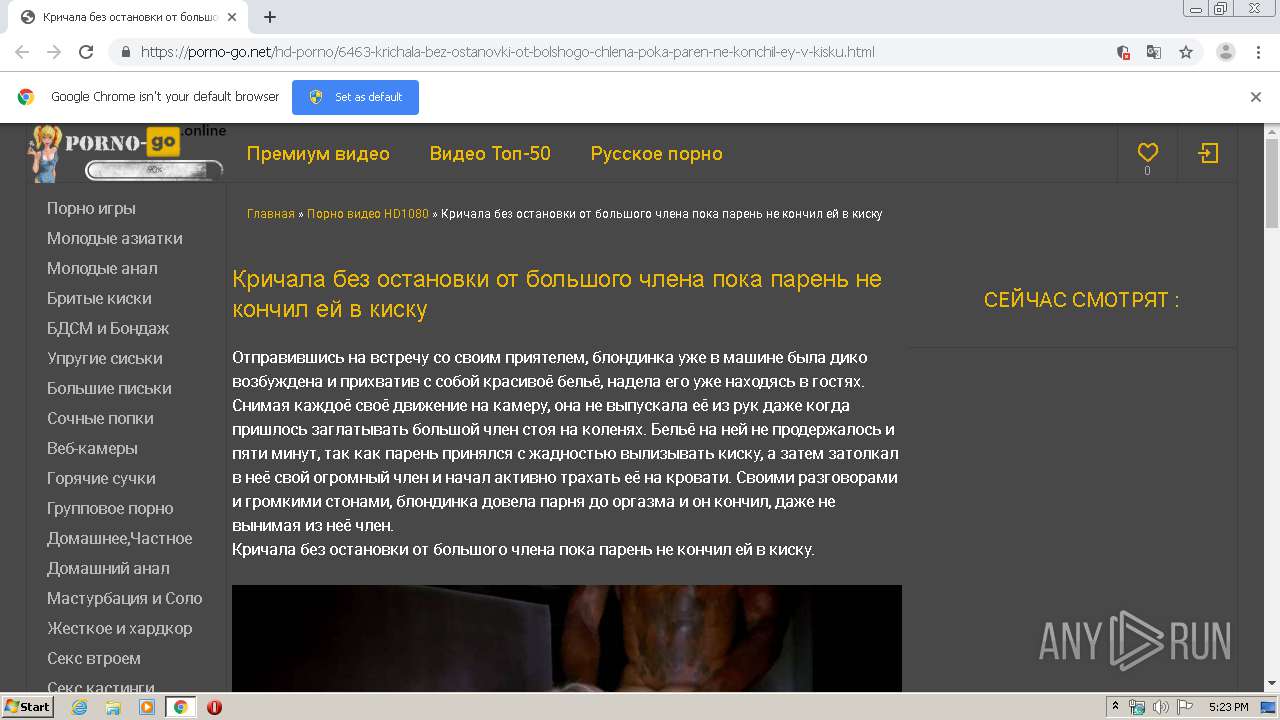Click the video player area
This screenshot has height=720, width=1280.
(567, 638)
